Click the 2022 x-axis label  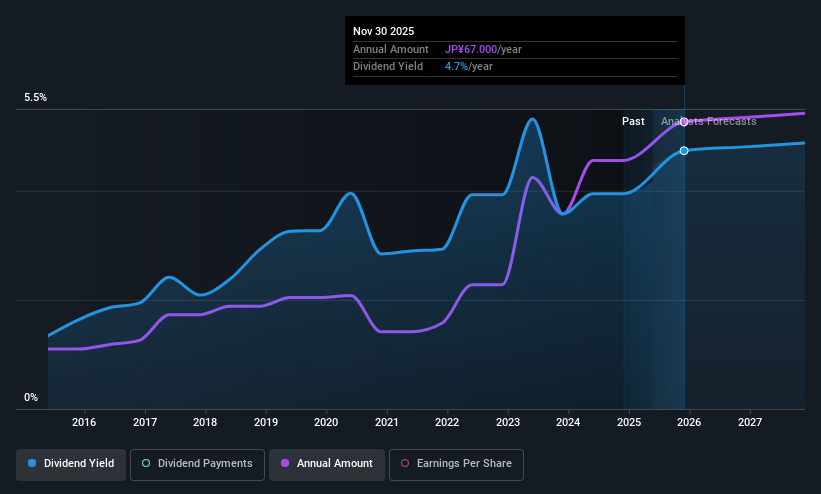coord(447,422)
